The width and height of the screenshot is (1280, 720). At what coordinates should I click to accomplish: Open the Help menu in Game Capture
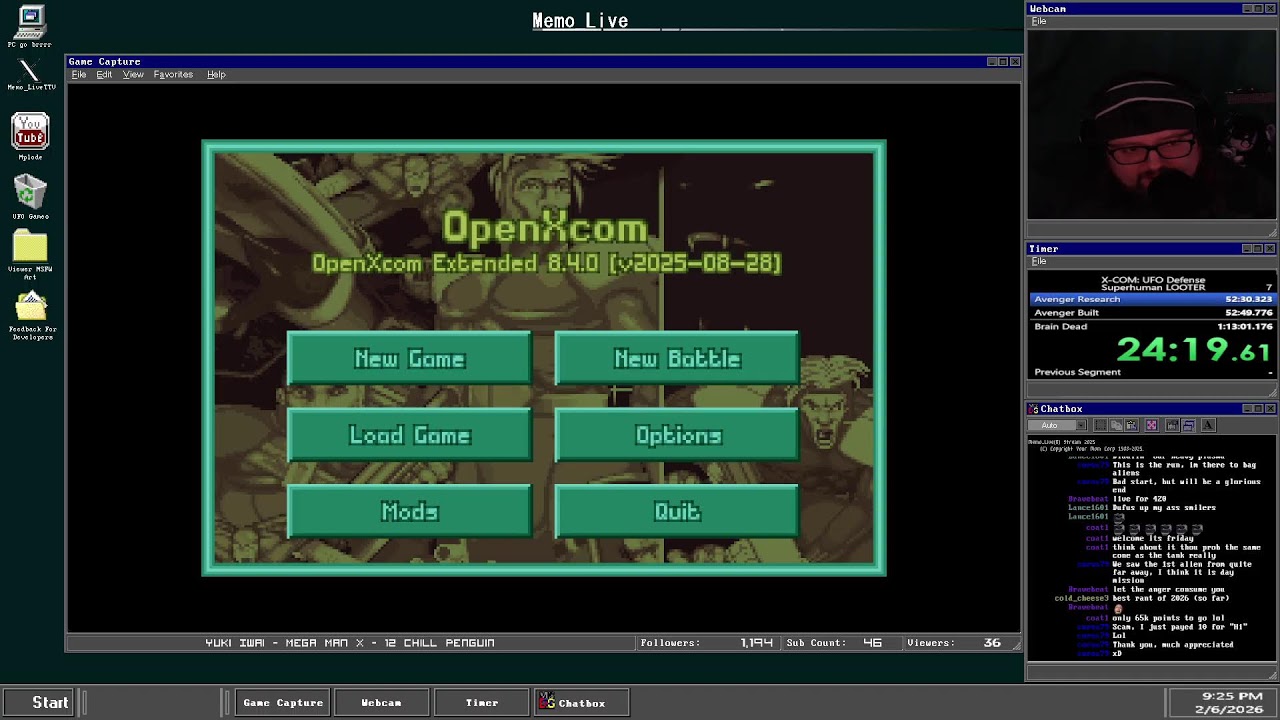(216, 75)
